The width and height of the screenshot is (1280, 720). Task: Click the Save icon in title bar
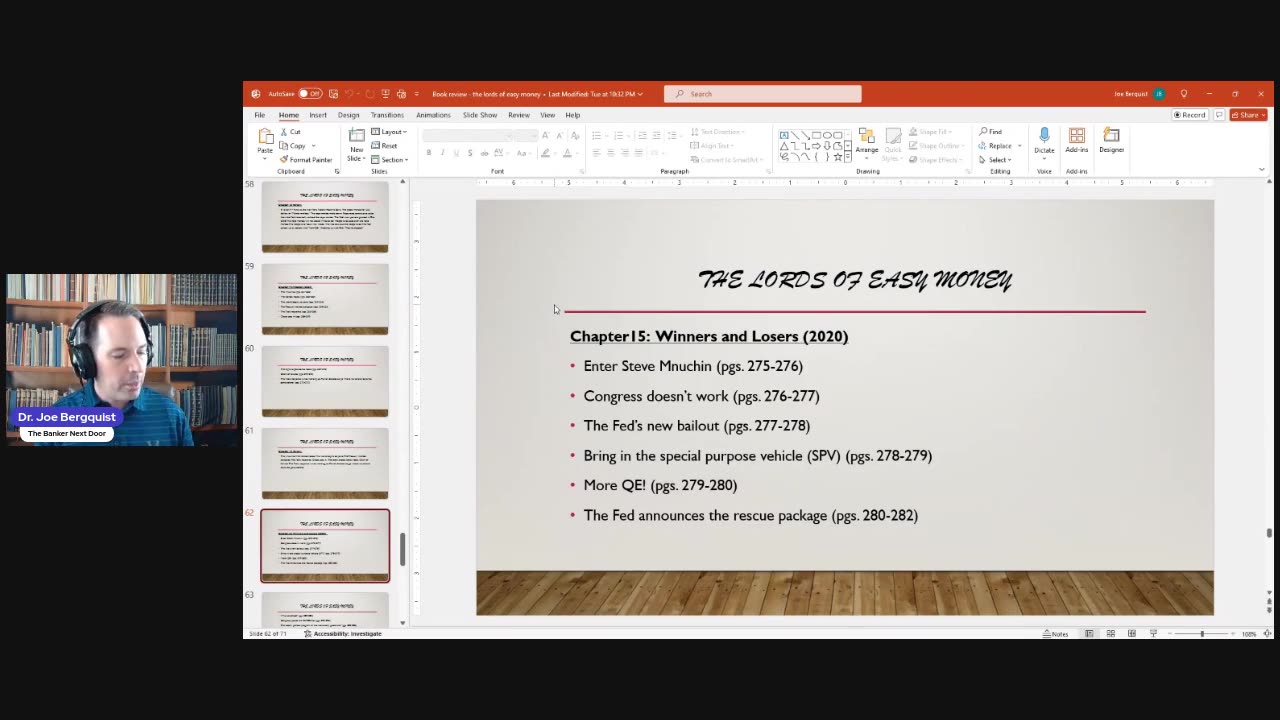(333, 94)
